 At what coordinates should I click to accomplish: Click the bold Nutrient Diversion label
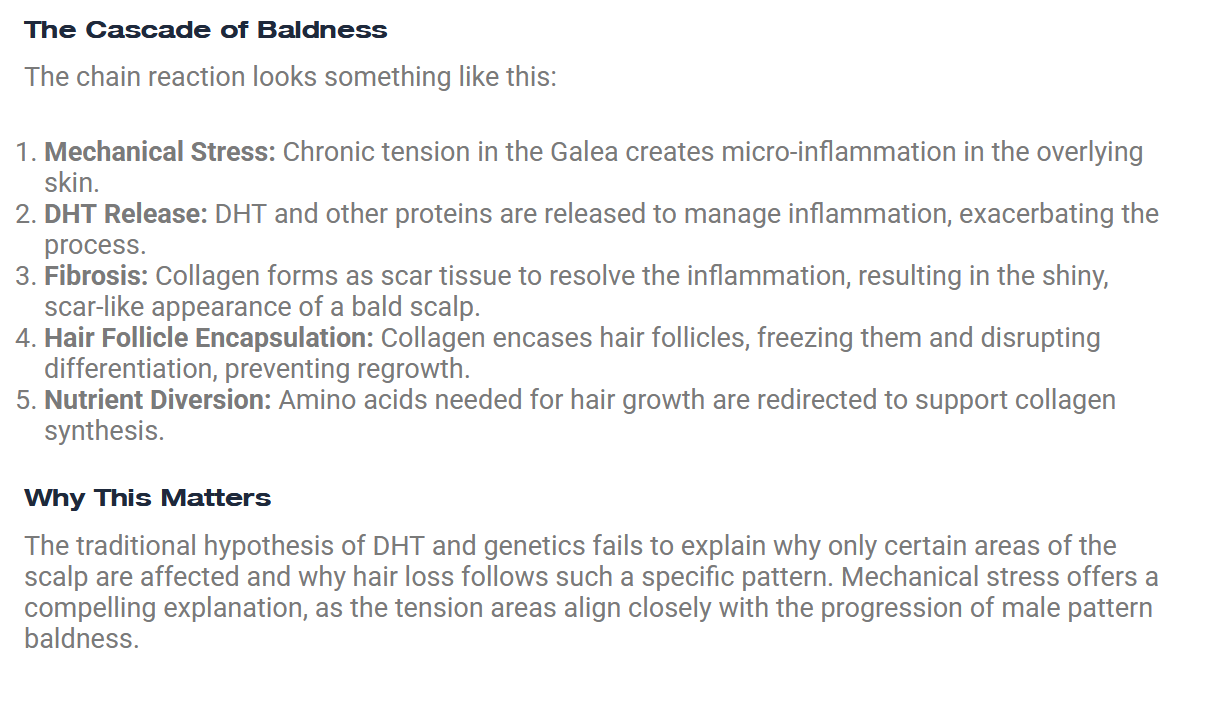pyautogui.click(x=158, y=400)
